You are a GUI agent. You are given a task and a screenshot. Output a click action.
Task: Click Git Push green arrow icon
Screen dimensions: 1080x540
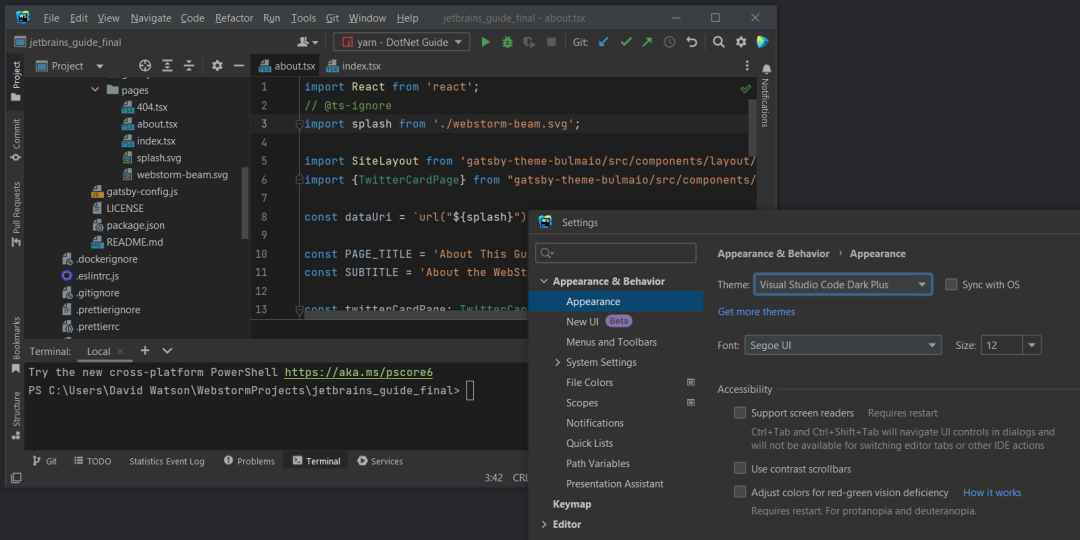click(x=647, y=42)
